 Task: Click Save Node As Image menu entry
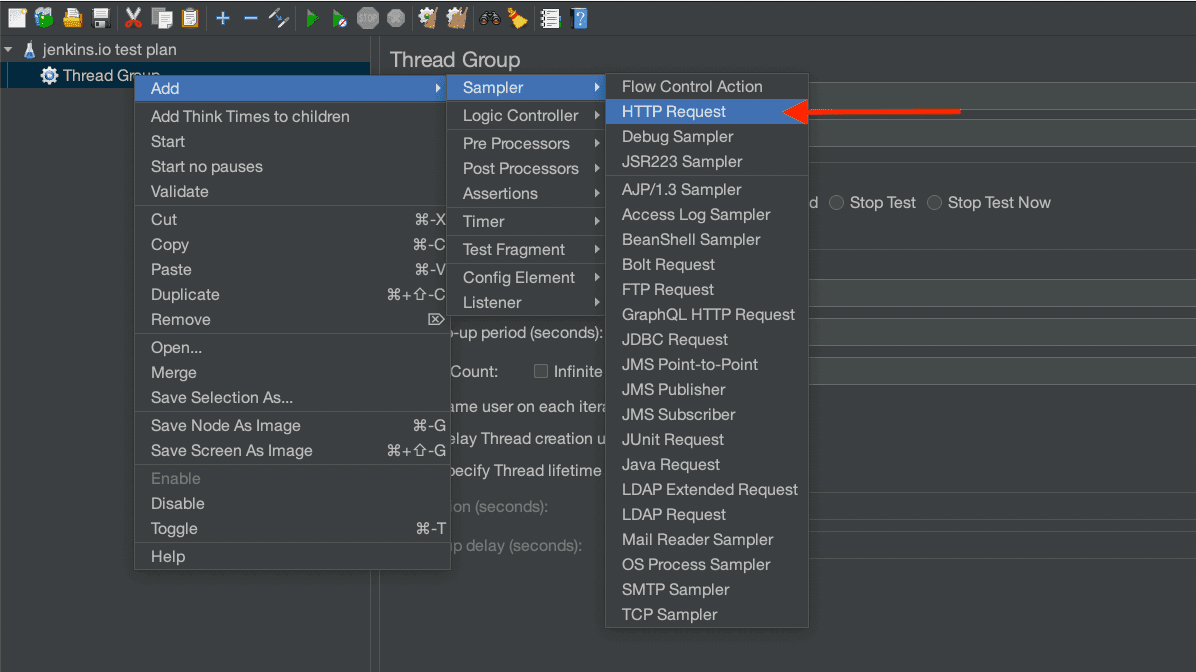point(225,426)
